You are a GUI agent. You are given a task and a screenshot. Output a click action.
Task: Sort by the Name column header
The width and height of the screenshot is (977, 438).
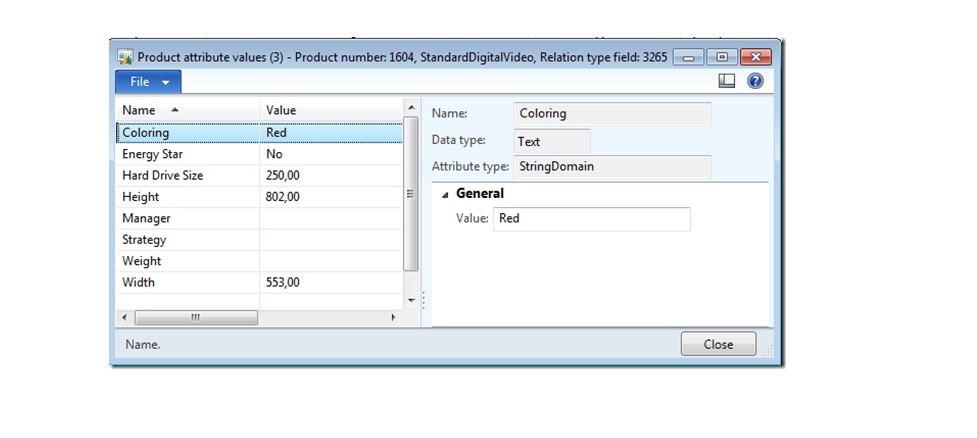[188, 110]
